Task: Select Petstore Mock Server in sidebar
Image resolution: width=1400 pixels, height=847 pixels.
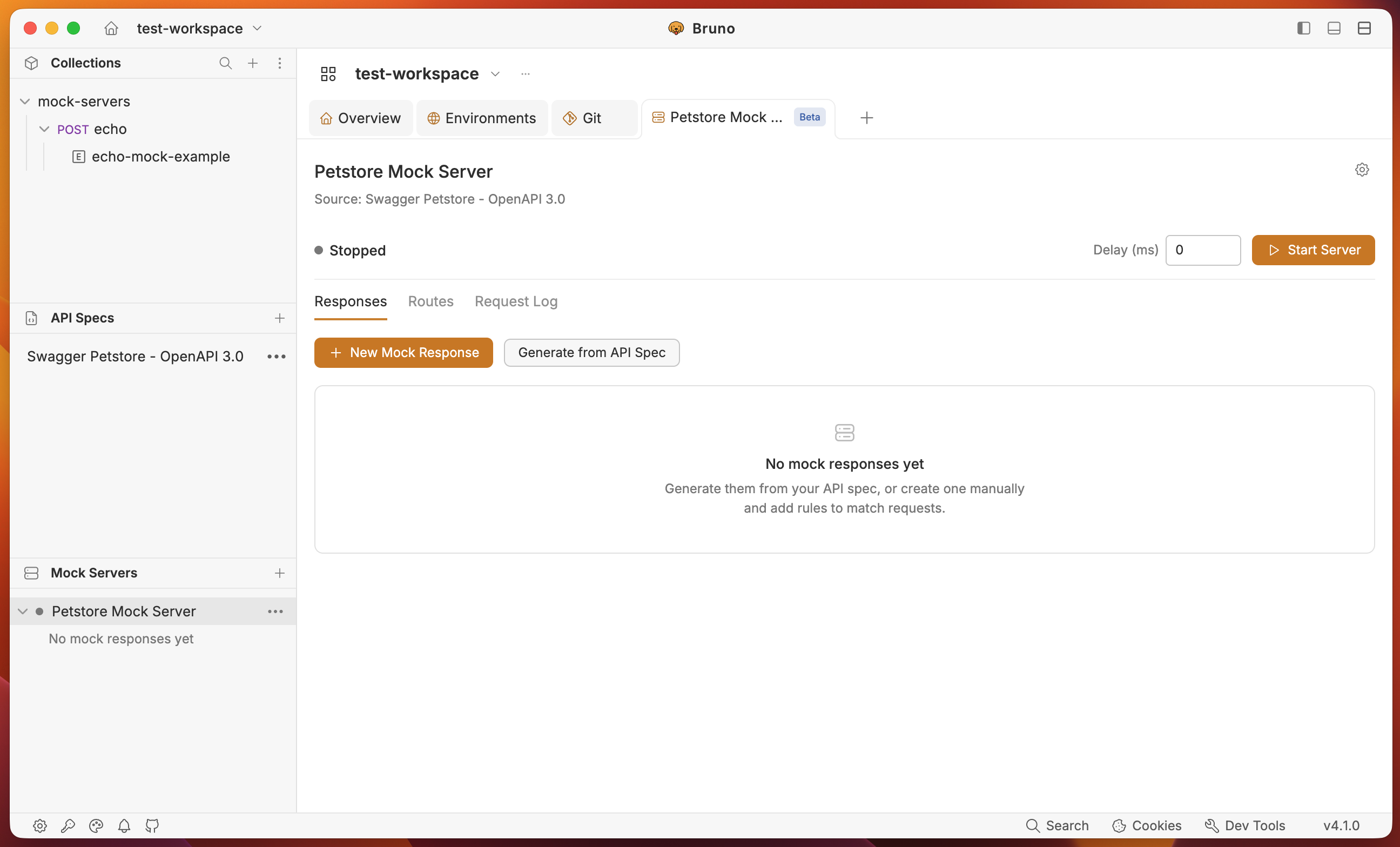Action: click(x=124, y=611)
